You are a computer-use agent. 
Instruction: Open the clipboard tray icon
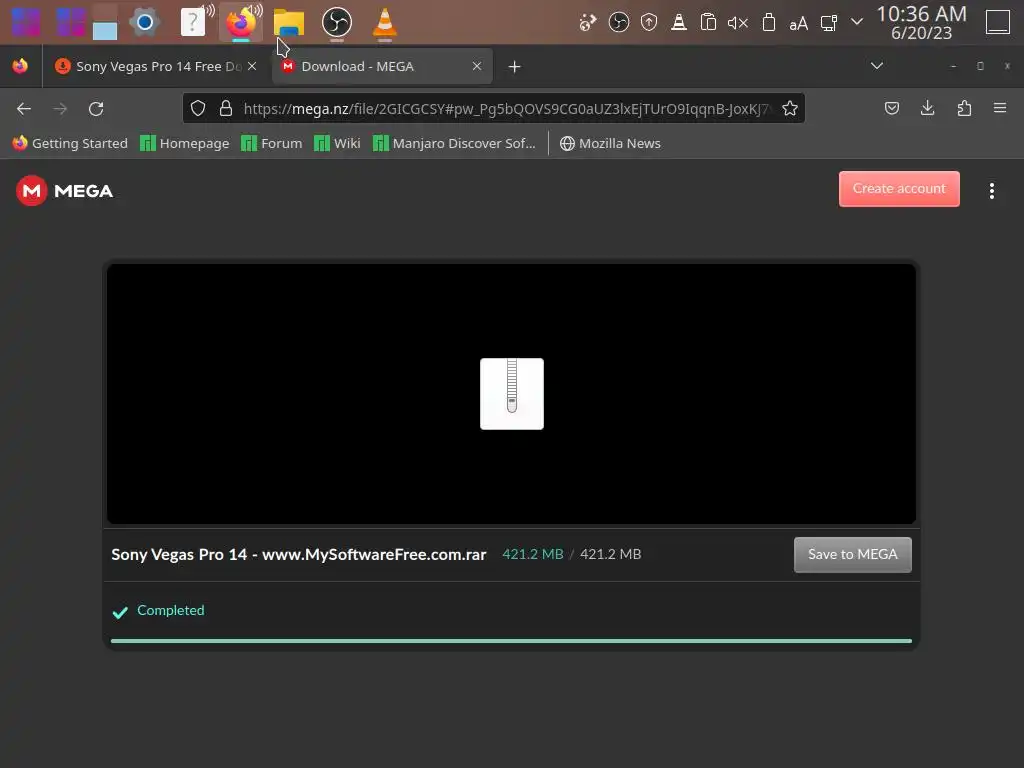[708, 23]
